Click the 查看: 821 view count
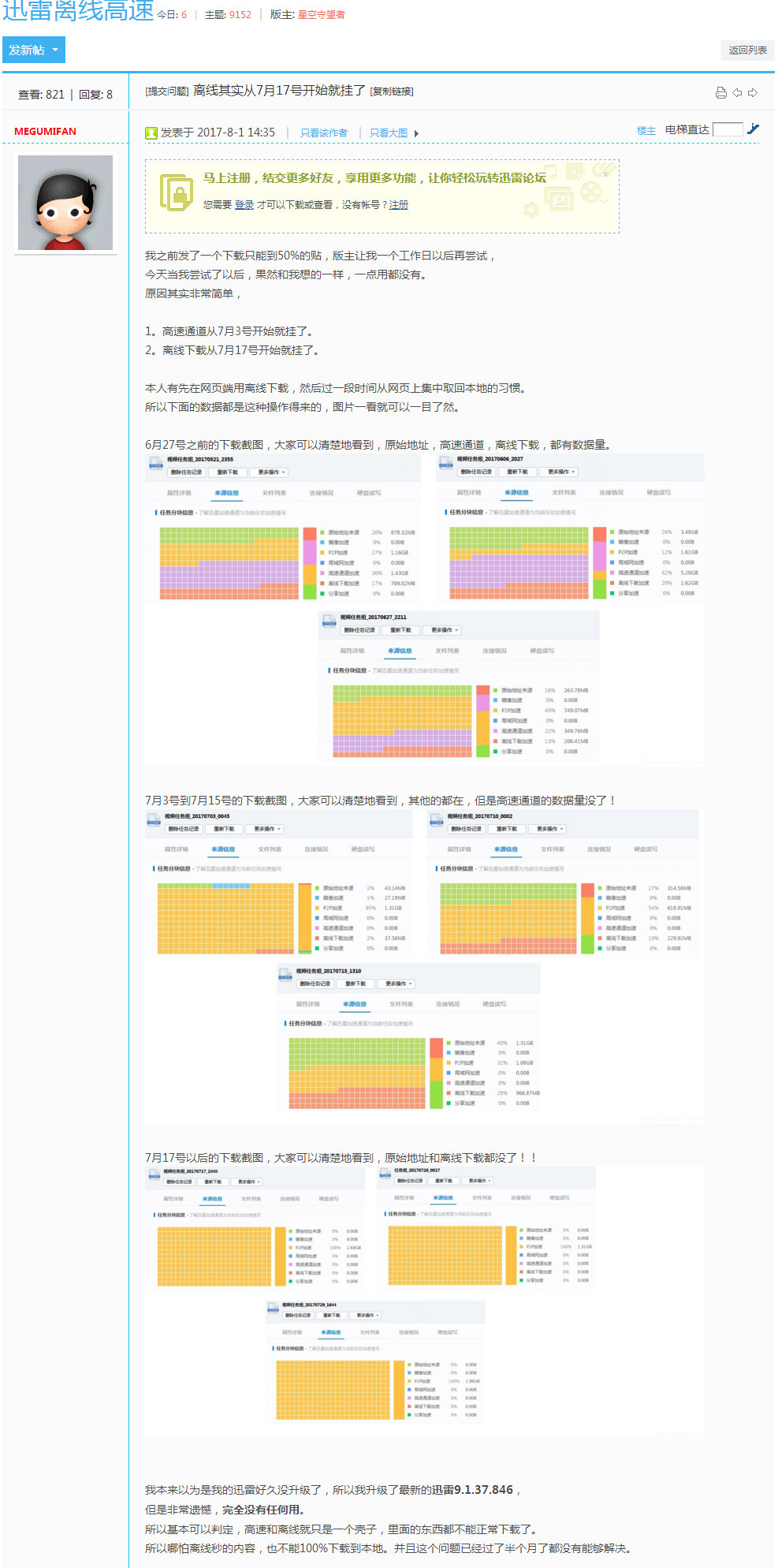The width and height of the screenshot is (778, 1568). [x=41, y=95]
